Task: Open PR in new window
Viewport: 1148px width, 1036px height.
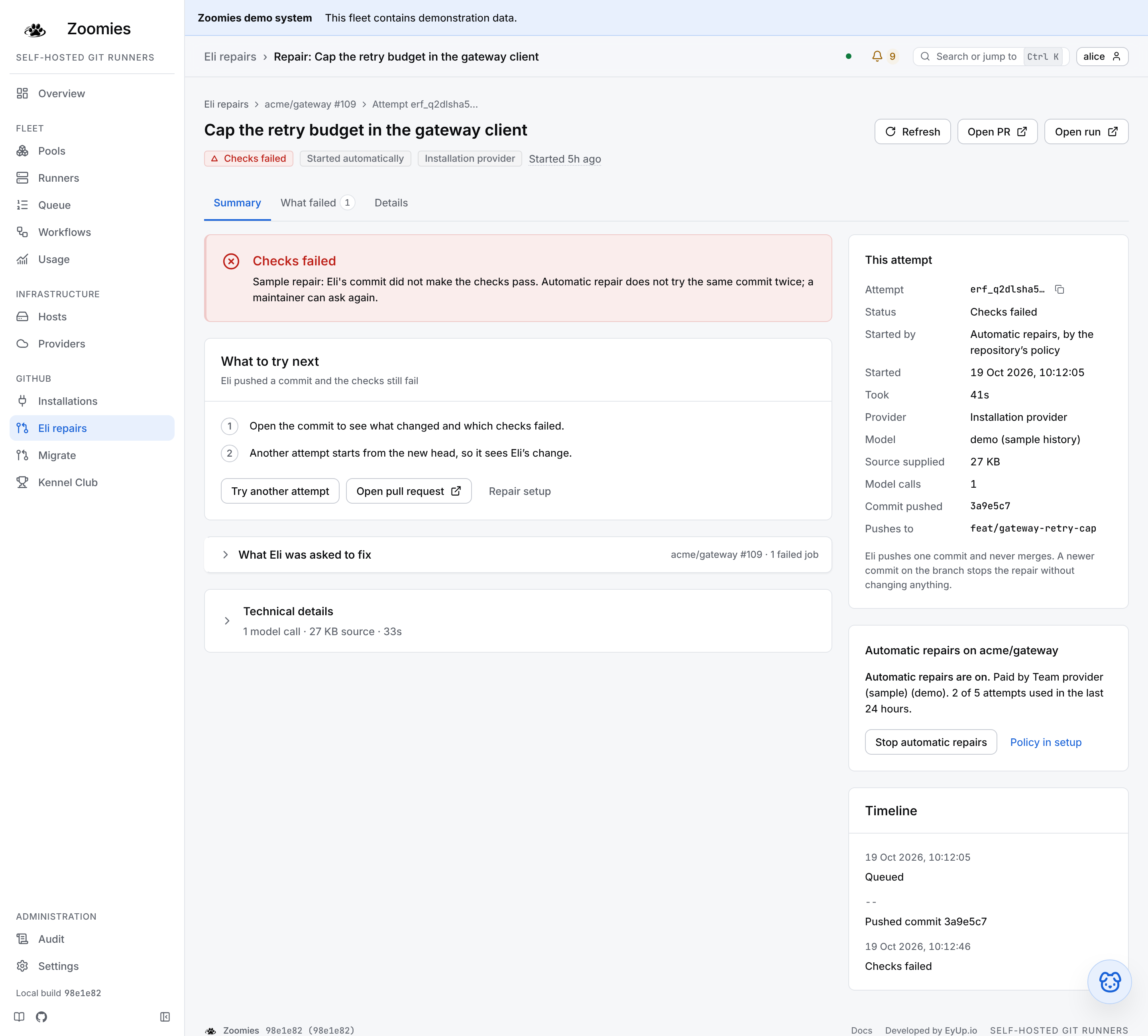Action: (997, 131)
